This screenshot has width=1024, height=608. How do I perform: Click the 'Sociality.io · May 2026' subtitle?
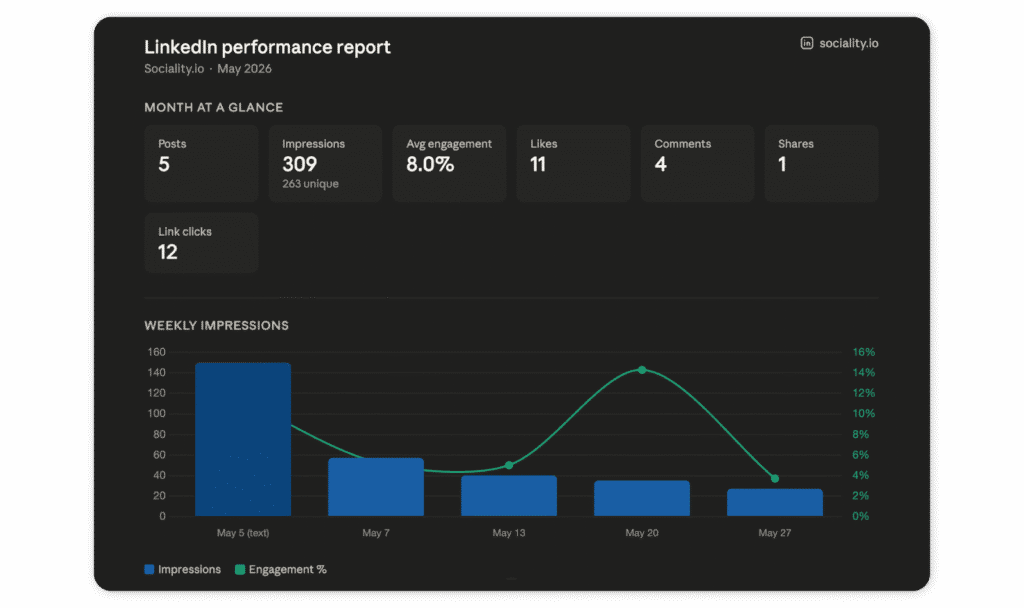click(208, 69)
